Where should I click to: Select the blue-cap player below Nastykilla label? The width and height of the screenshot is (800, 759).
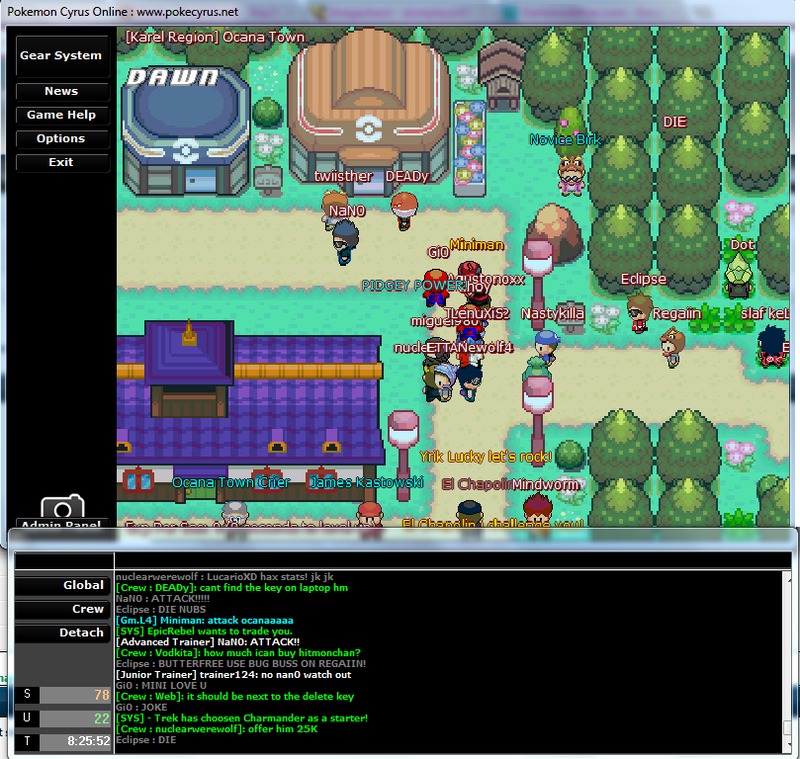546,347
